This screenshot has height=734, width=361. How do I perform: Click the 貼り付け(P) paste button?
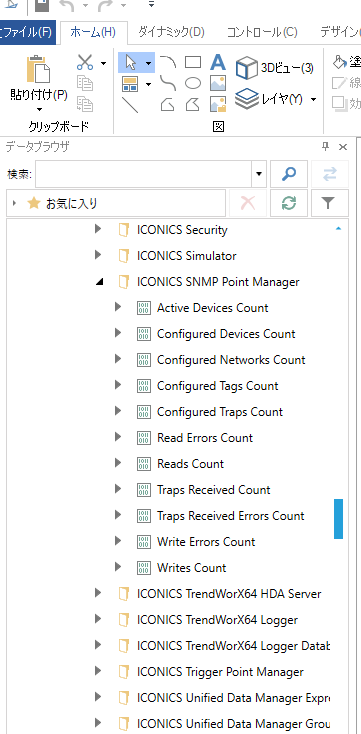coord(39,84)
